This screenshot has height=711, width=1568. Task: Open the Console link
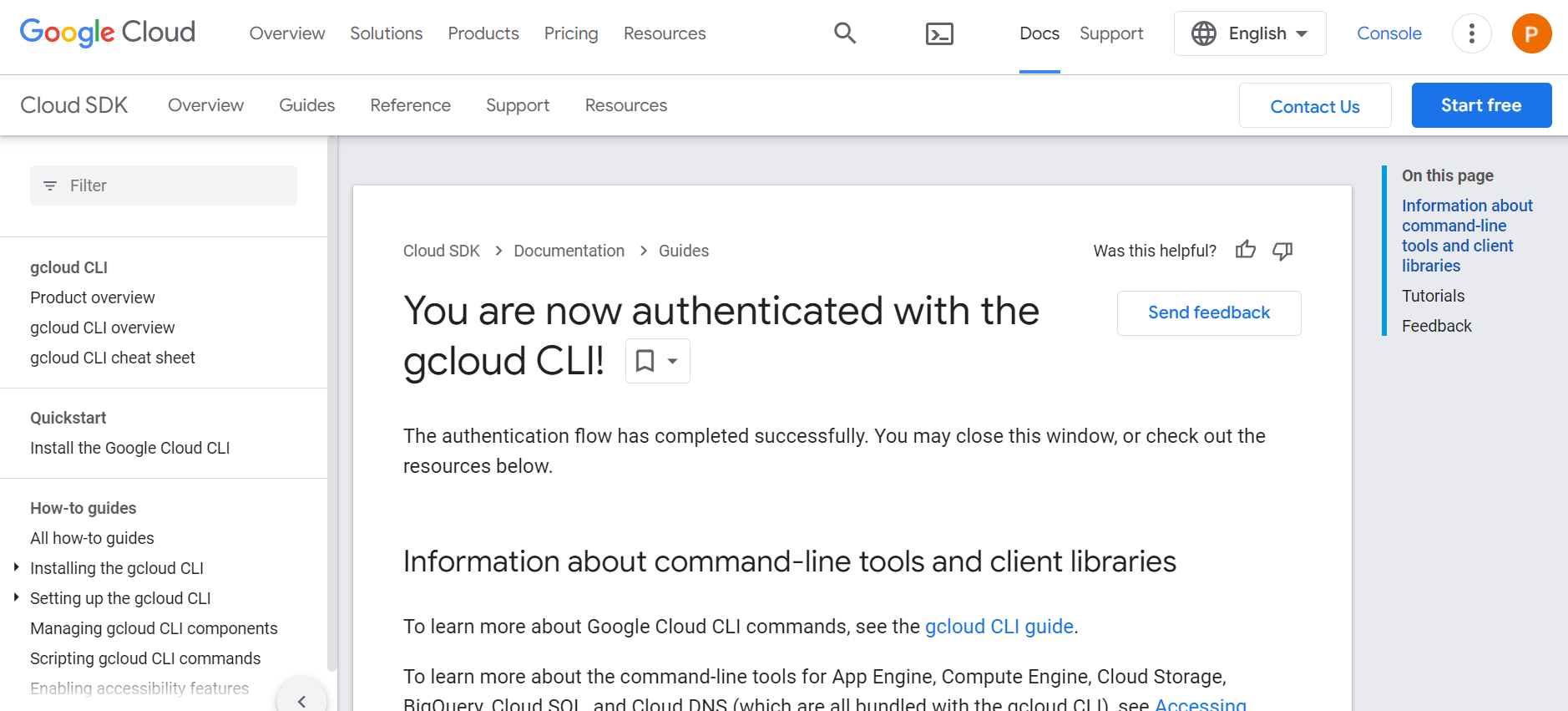point(1389,33)
